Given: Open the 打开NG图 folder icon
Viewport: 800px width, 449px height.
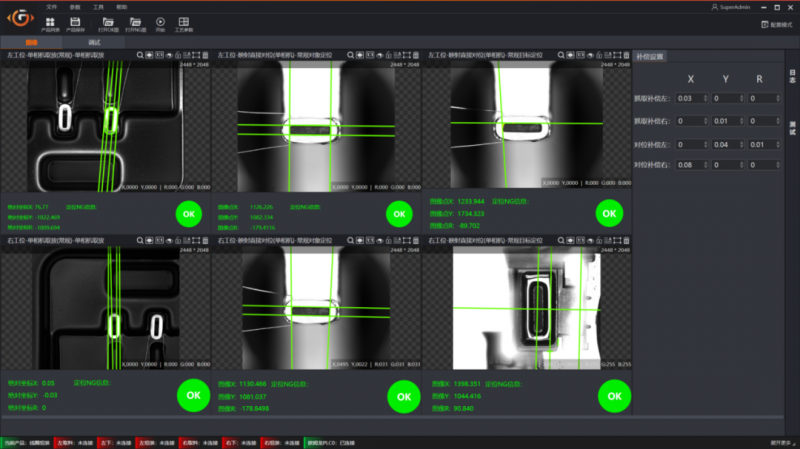Looking at the screenshot, I should pos(135,22).
